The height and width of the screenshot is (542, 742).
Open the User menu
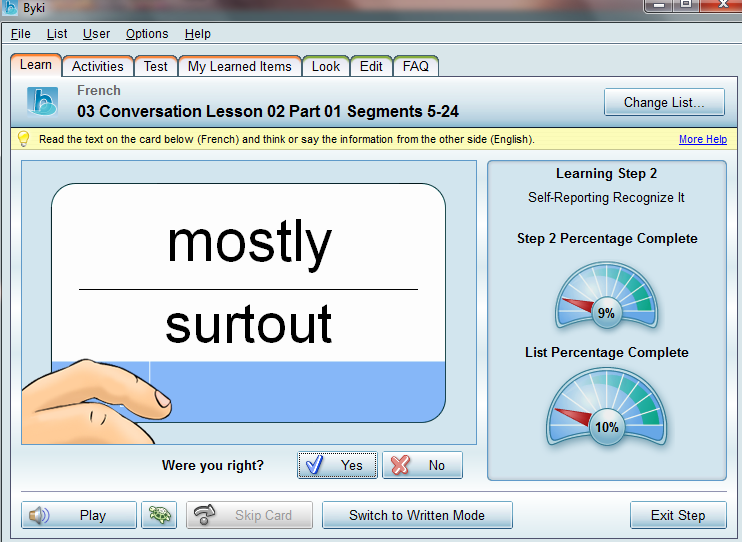96,34
